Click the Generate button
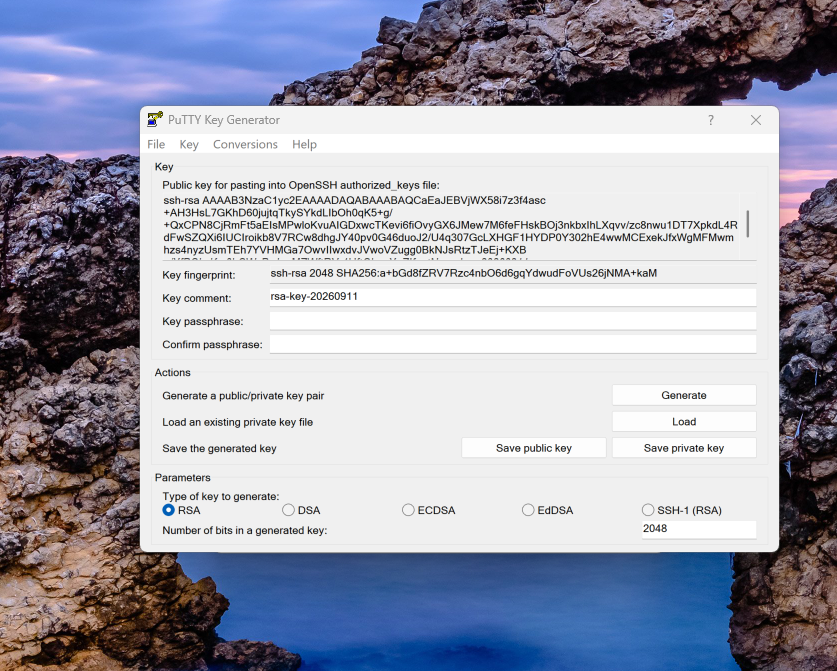837x671 pixels. coord(684,395)
